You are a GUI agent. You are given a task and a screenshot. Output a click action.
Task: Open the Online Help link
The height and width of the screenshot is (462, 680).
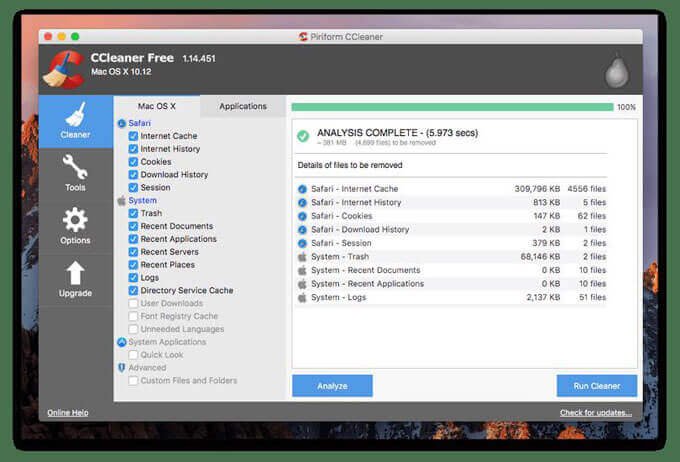pyautogui.click(x=68, y=413)
